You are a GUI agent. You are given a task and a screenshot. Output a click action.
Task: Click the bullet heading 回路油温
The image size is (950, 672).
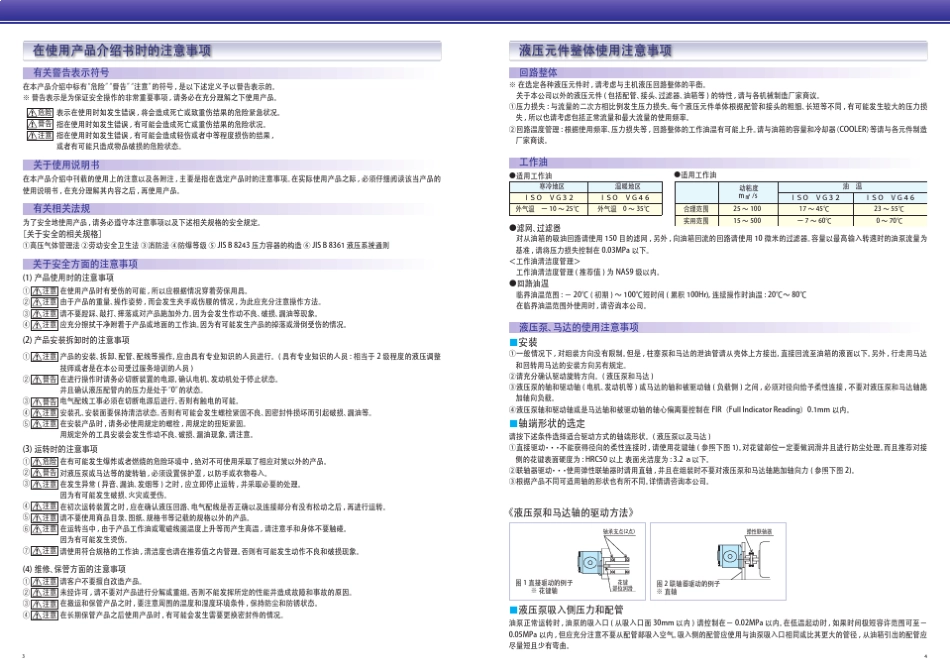pyautogui.click(x=530, y=284)
